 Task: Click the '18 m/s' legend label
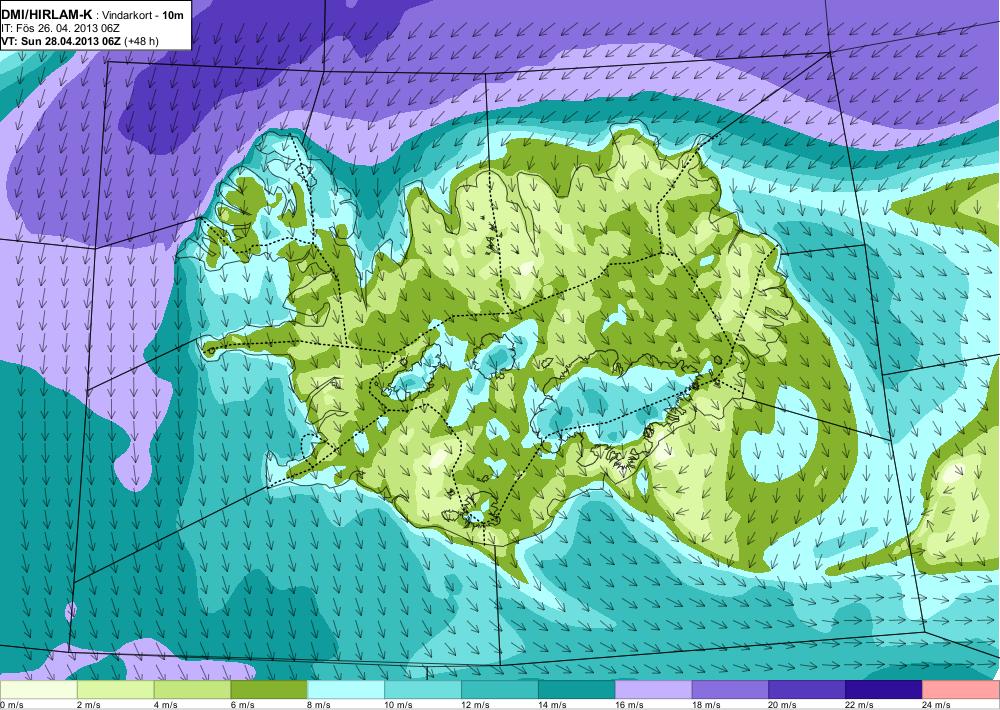click(707, 705)
